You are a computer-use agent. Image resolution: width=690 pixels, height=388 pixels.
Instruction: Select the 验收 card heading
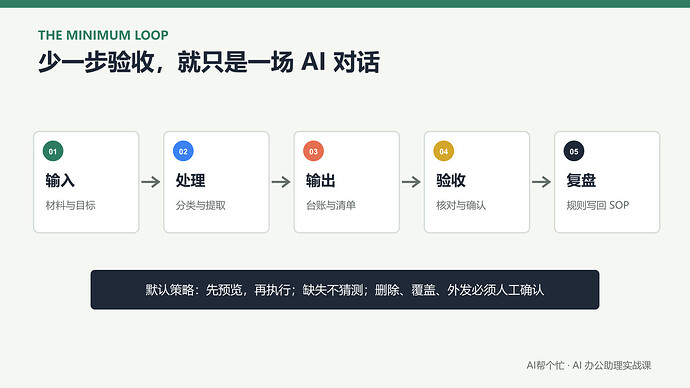click(x=451, y=180)
